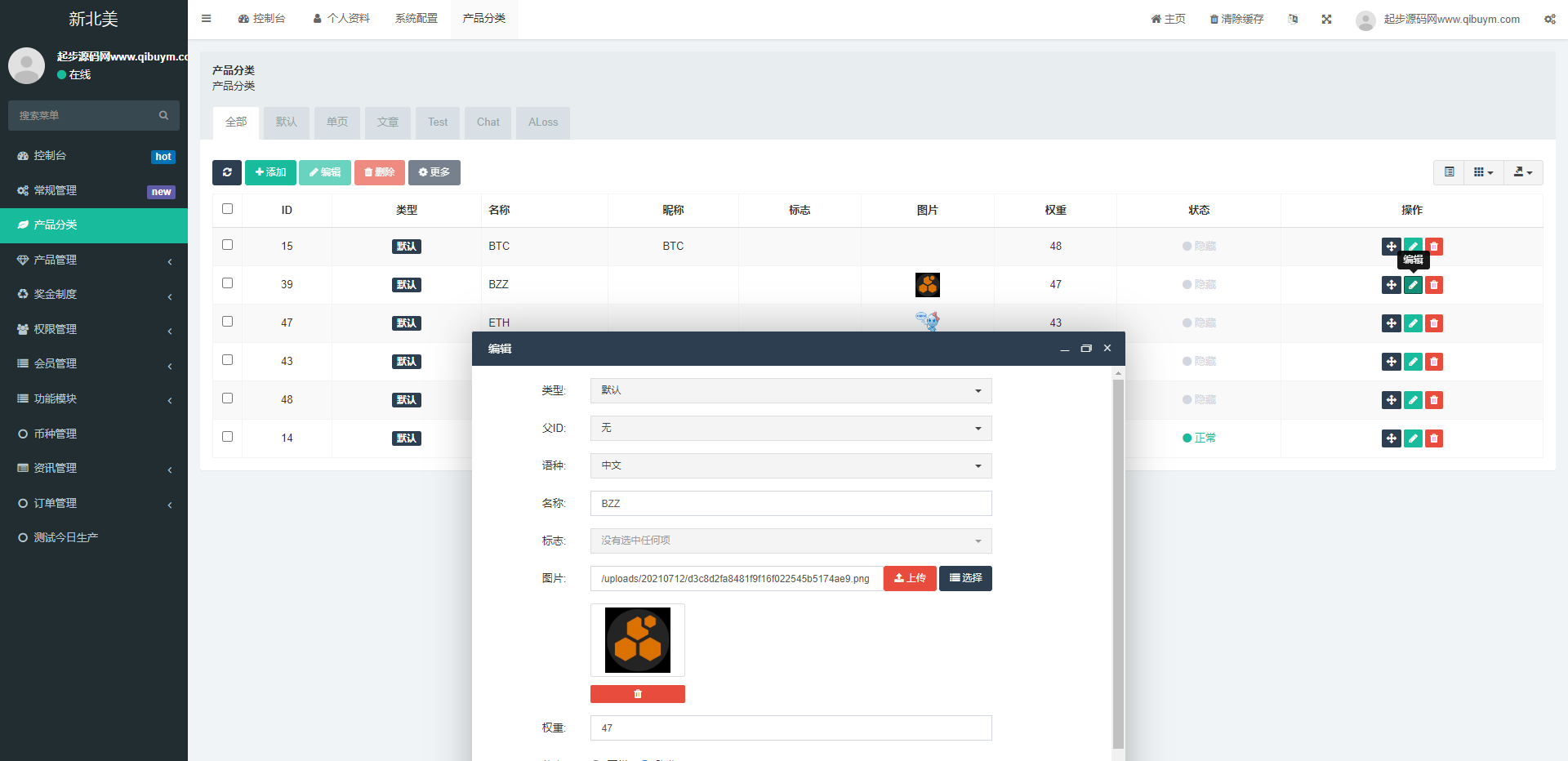
Task: Toggle the status switch for row ID 15
Action: (x=1199, y=247)
